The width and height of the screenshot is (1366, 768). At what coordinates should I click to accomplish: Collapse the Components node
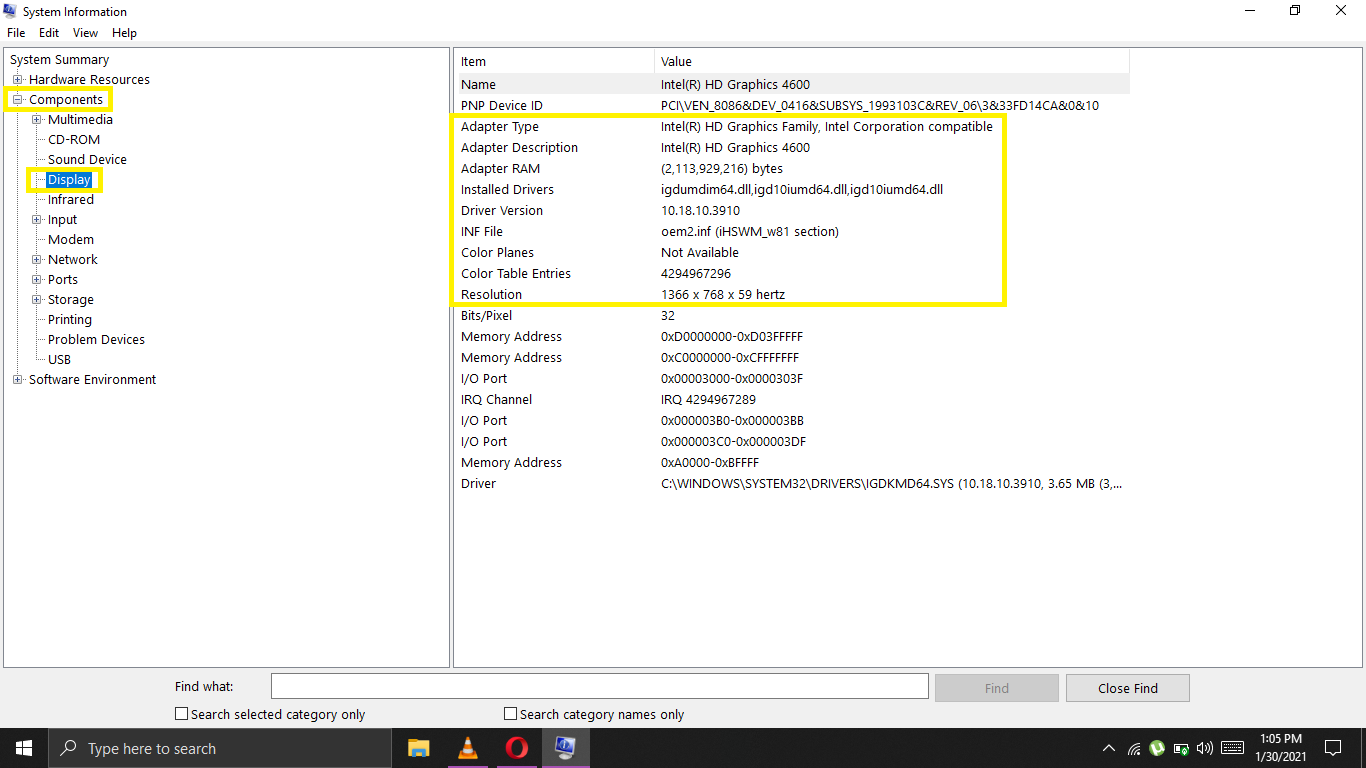pos(17,100)
